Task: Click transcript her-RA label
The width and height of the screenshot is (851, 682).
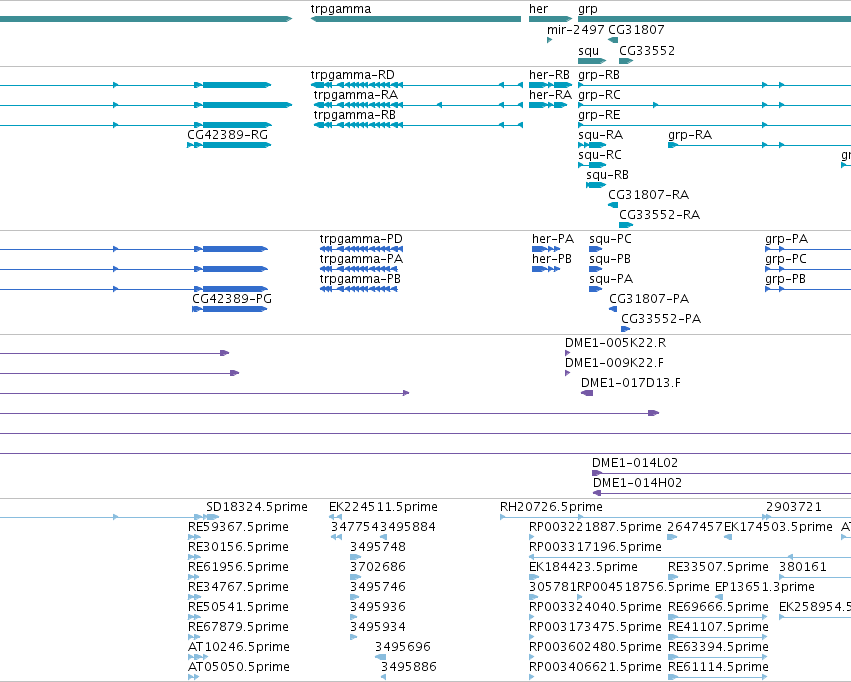Action: [x=550, y=95]
